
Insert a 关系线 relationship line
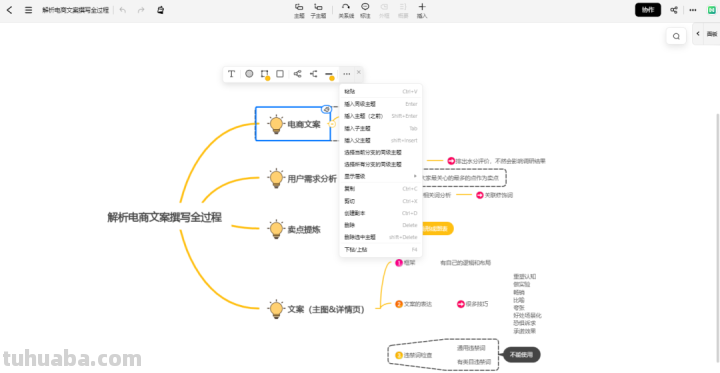tap(346, 11)
